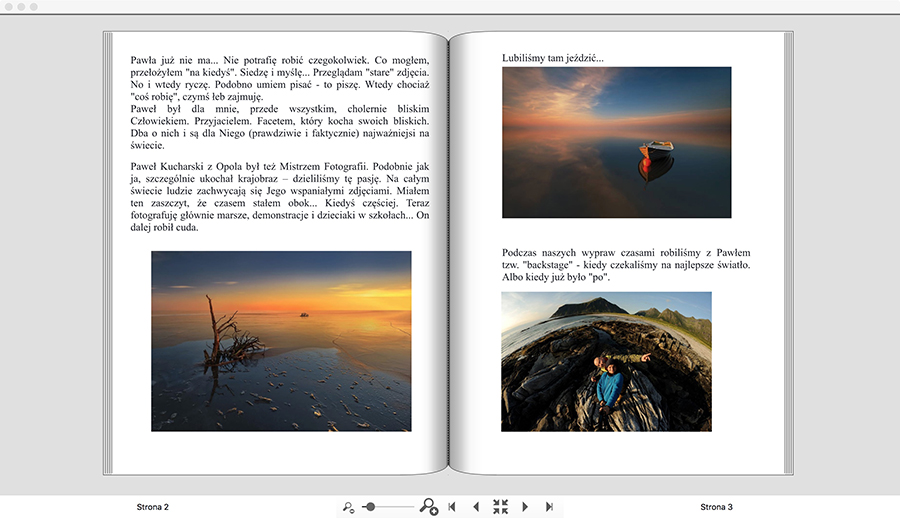The width and height of the screenshot is (900, 518).
Task: Click the zoom slider handle
Action: tap(371, 507)
